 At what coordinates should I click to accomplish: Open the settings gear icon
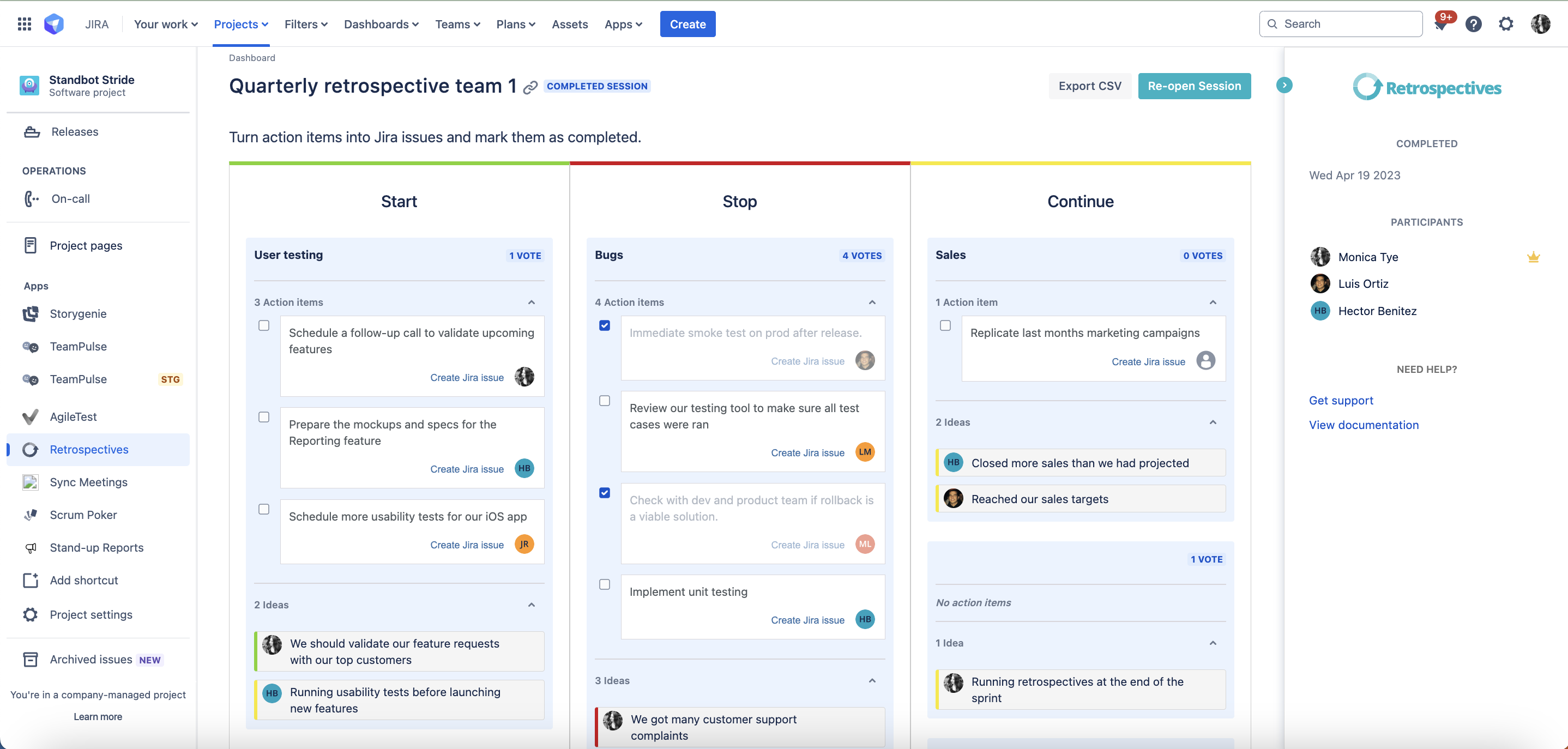coord(1505,24)
